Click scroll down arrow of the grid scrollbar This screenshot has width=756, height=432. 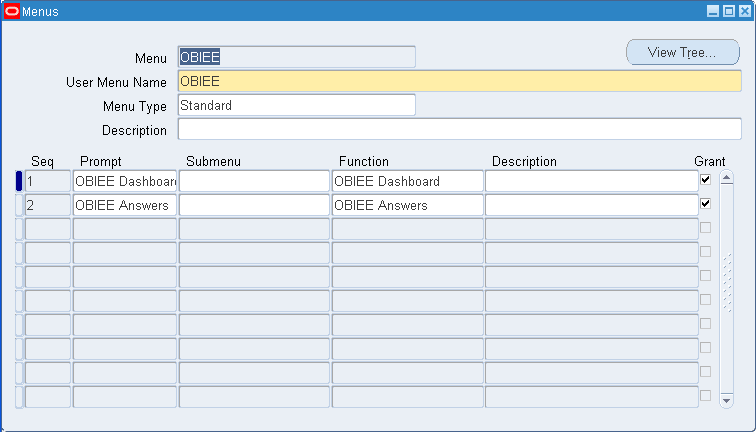click(x=727, y=400)
